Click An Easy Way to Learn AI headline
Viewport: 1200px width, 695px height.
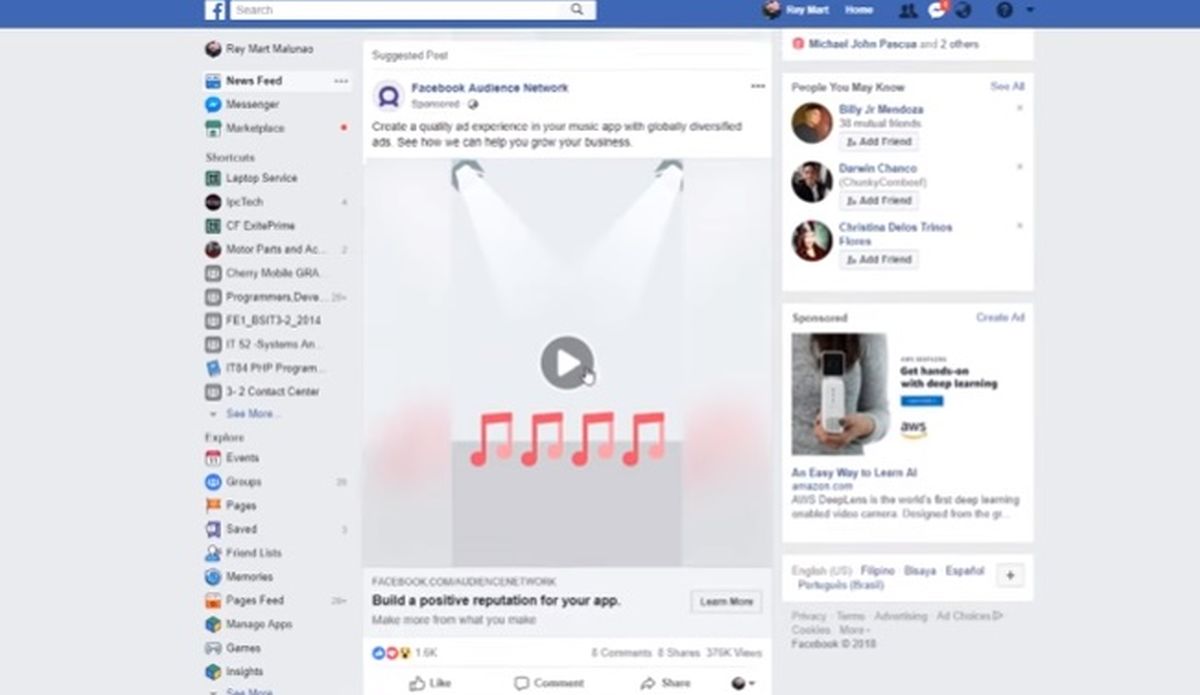click(x=854, y=473)
